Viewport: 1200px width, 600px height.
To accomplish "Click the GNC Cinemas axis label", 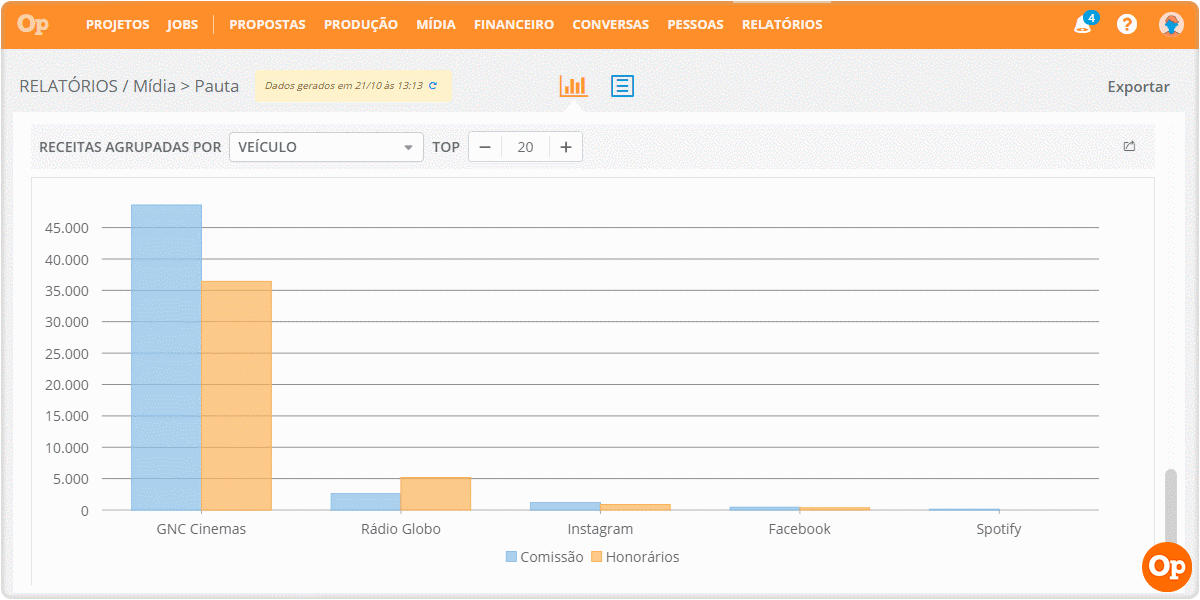I will pos(201,529).
